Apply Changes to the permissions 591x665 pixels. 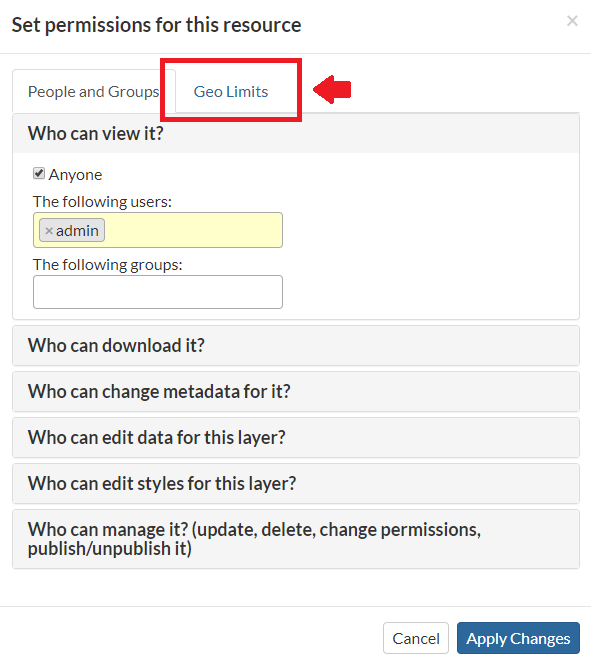(x=518, y=638)
